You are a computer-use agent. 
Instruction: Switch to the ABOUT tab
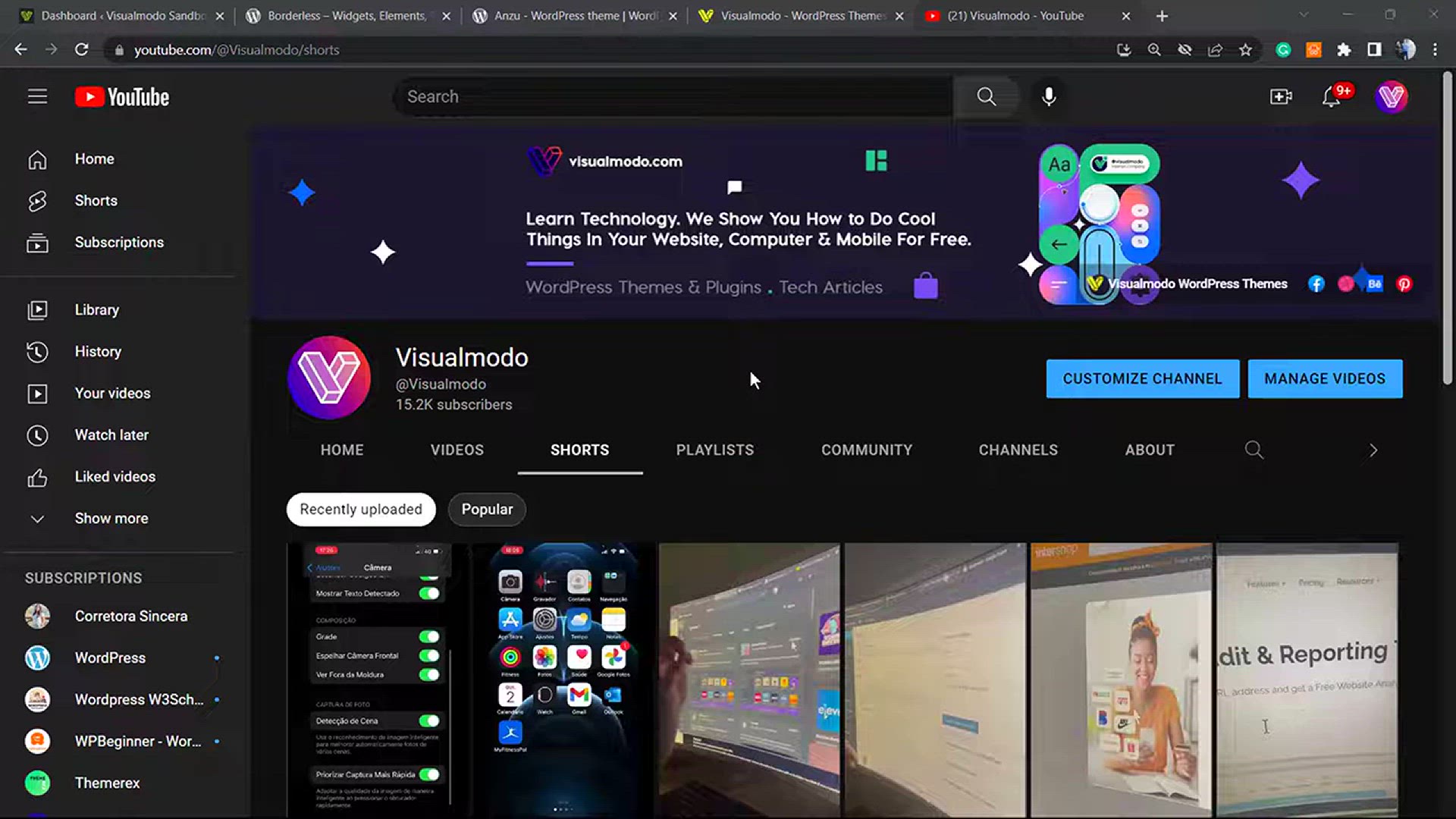[1150, 450]
